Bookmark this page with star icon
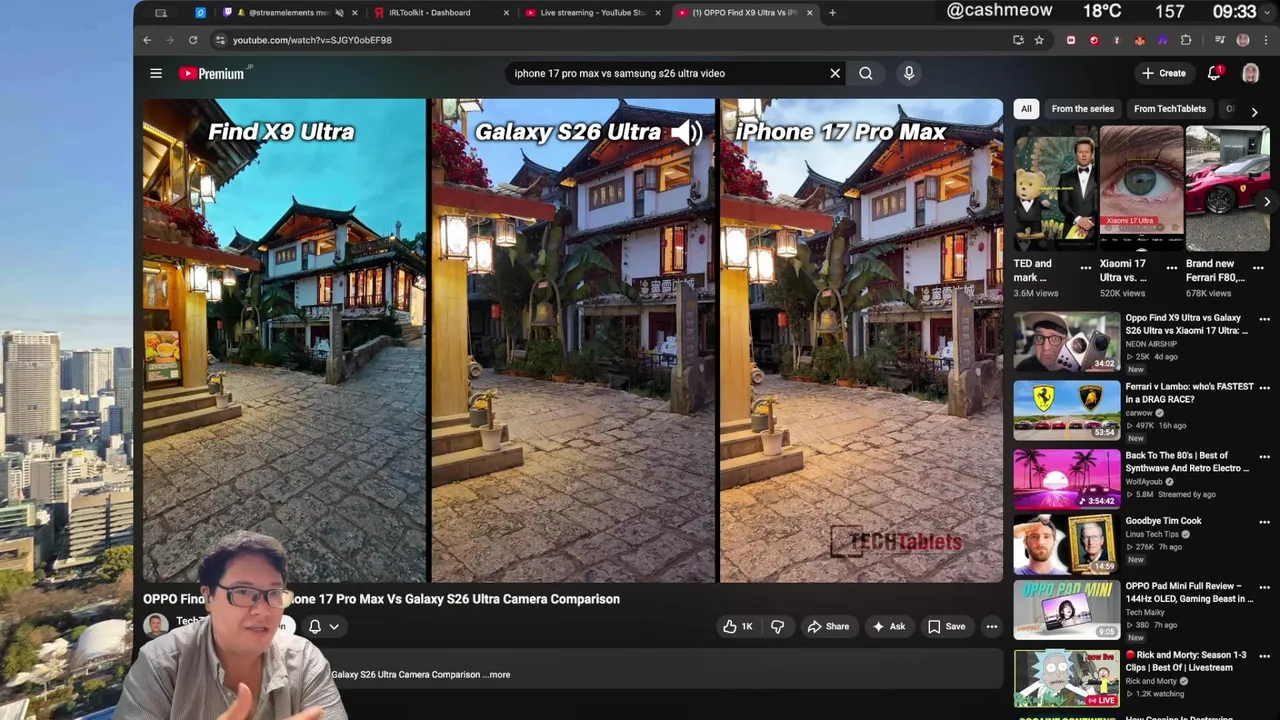 tap(1039, 40)
